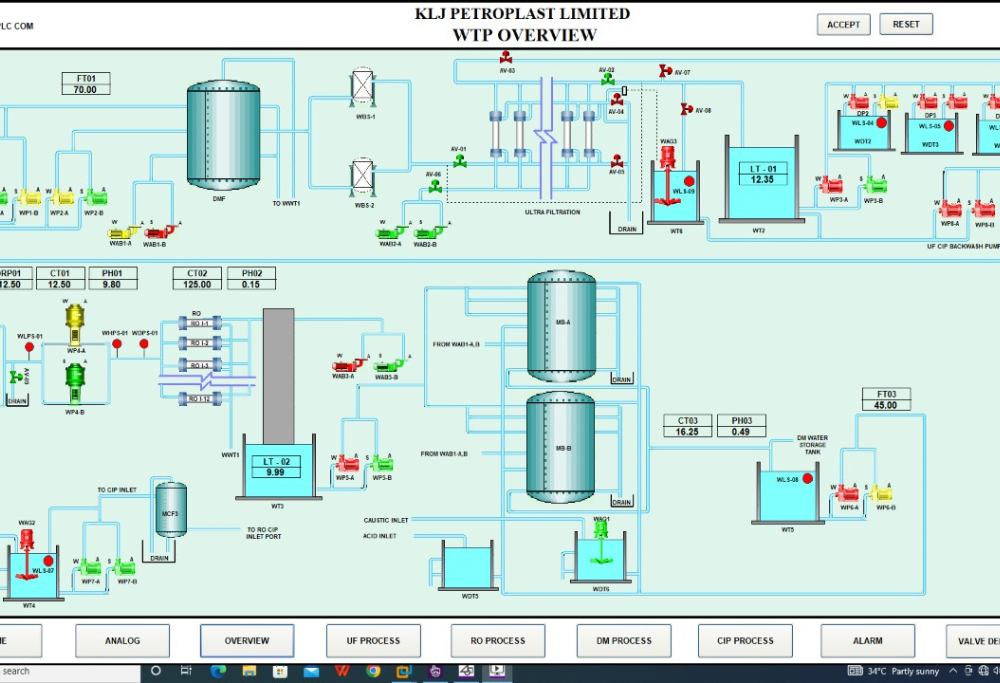Click the WAG3 agitator on tank WT6
This screenshot has width=1000, height=683.
pos(668,155)
